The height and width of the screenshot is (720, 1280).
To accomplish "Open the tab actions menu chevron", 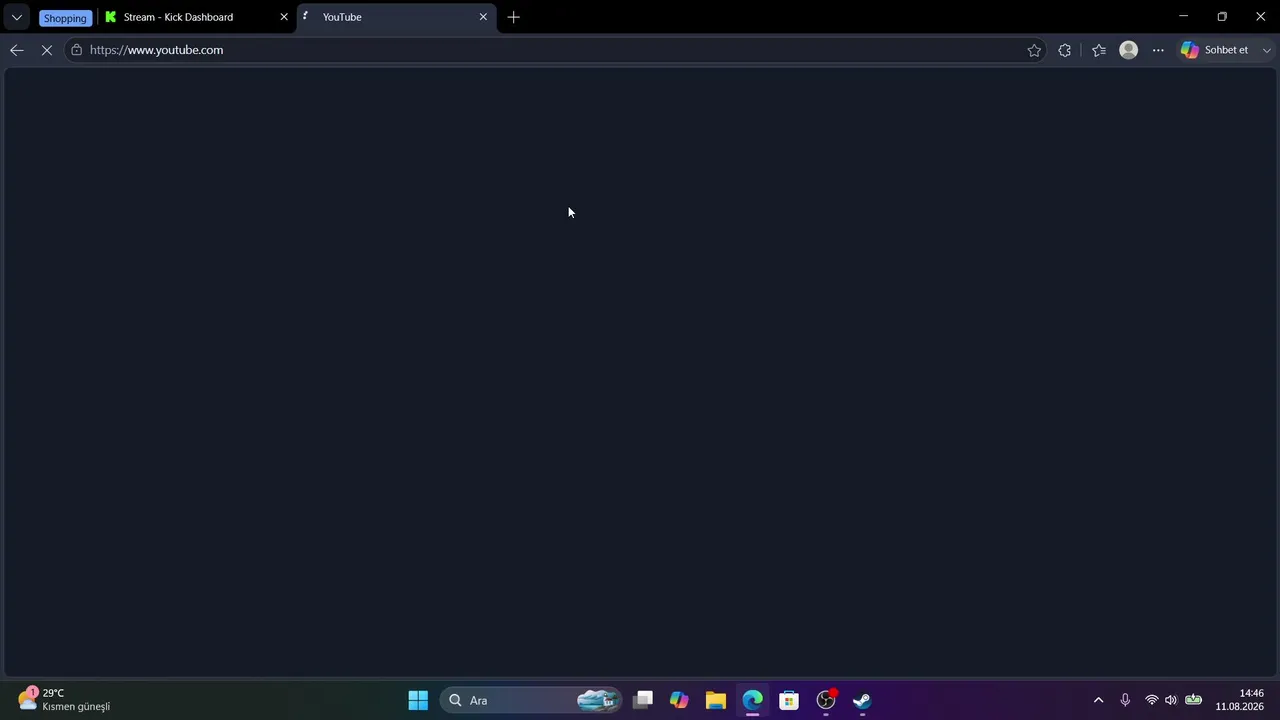I will [16, 17].
